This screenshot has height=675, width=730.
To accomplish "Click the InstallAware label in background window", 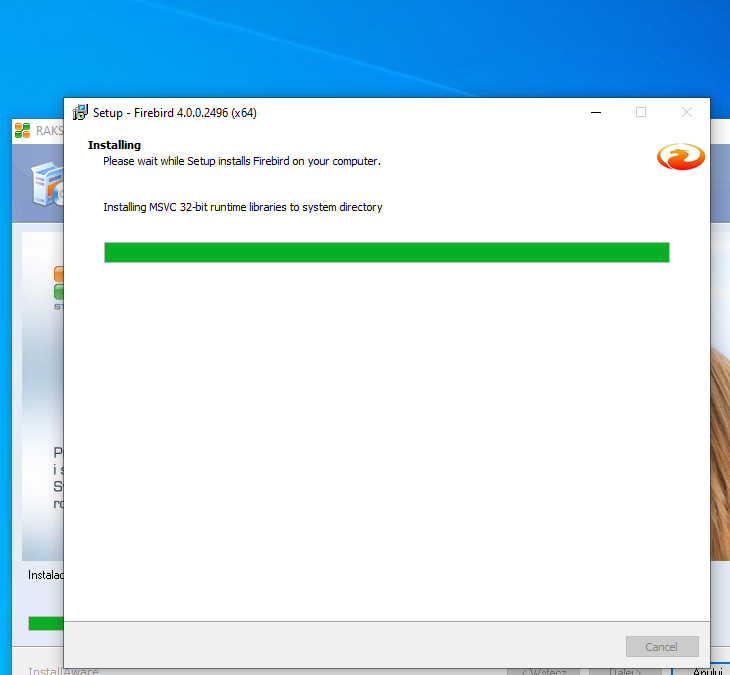I will (x=63, y=671).
